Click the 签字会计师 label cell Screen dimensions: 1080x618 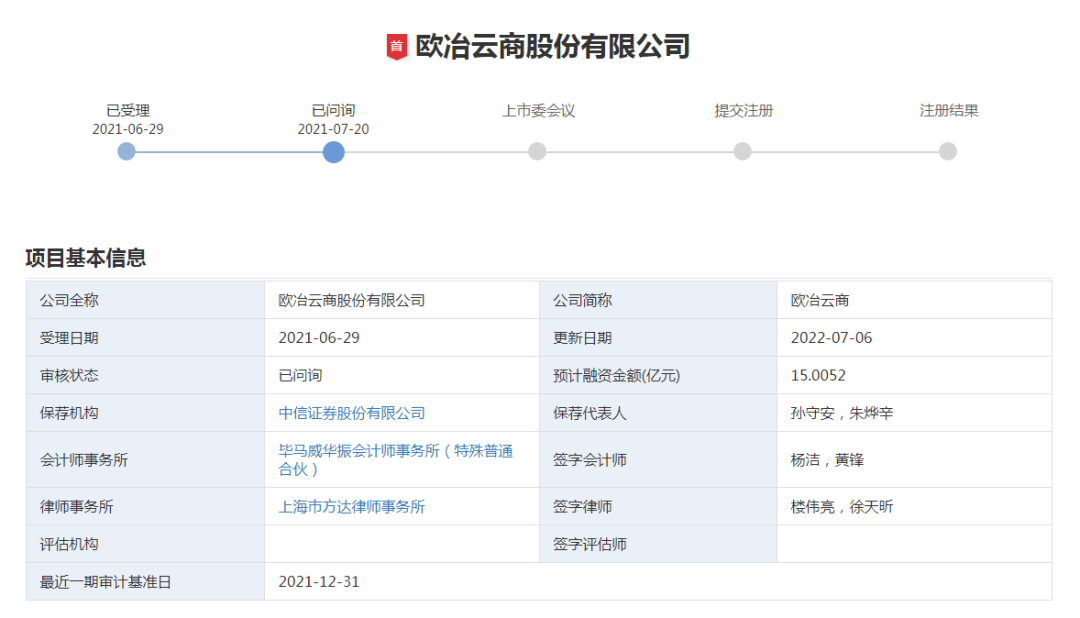658,460
